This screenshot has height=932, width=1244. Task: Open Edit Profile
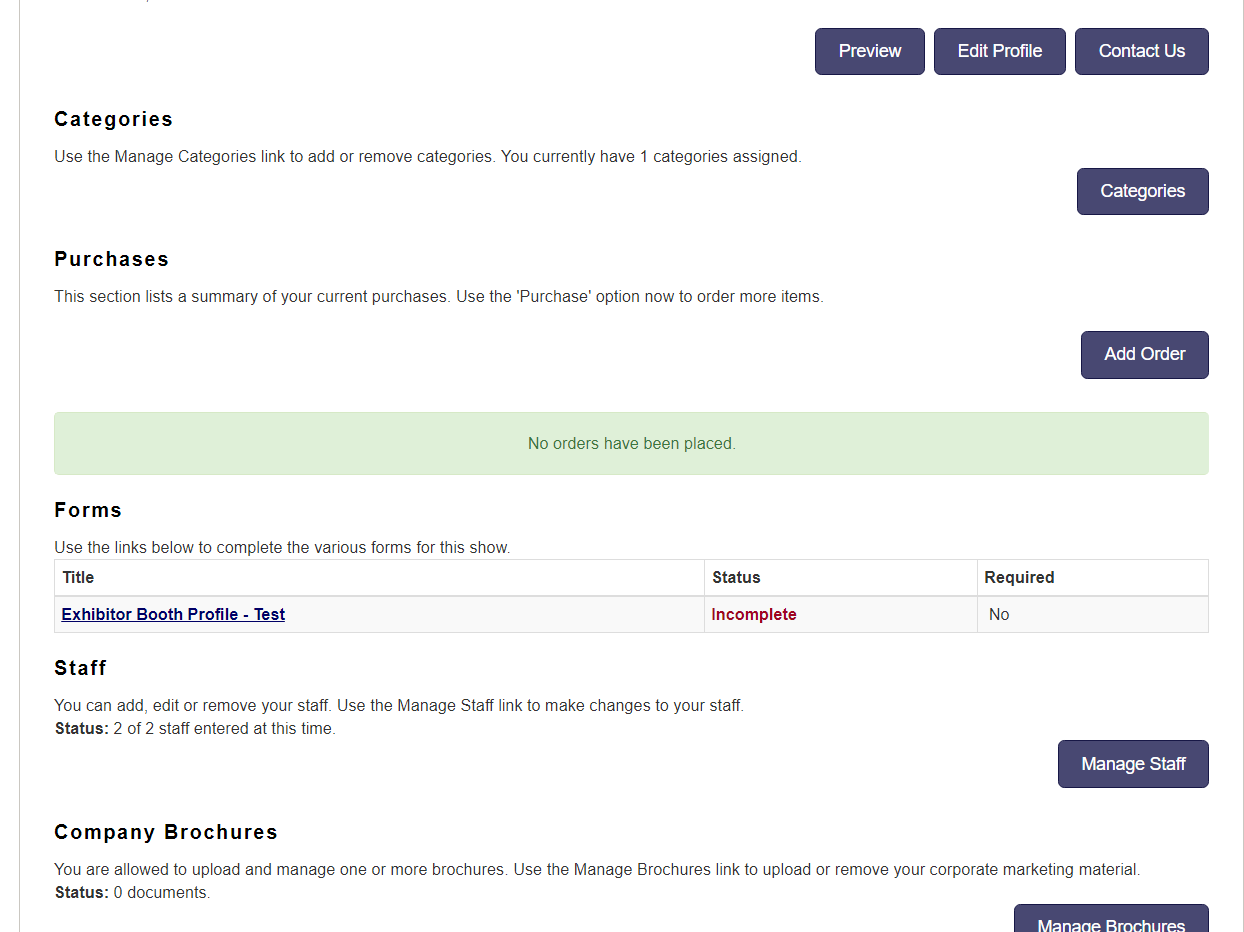tap(999, 51)
